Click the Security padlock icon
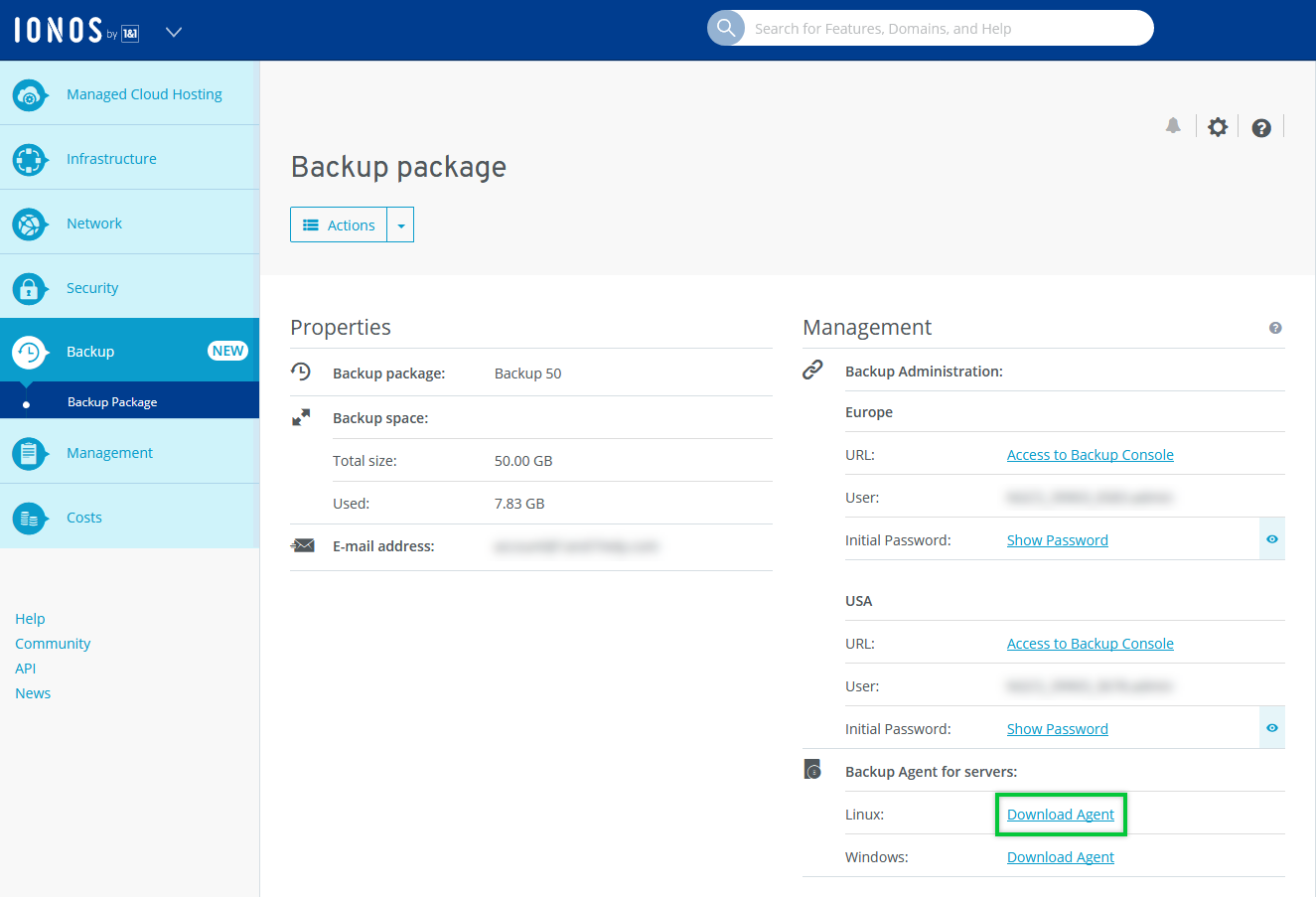This screenshot has height=897, width=1316. coord(29,289)
